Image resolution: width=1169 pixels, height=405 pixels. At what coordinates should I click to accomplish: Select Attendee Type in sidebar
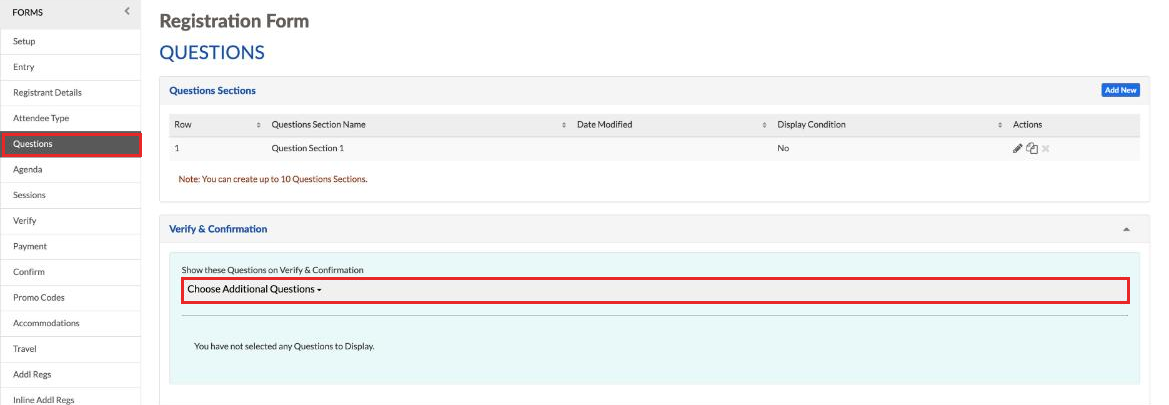70,118
